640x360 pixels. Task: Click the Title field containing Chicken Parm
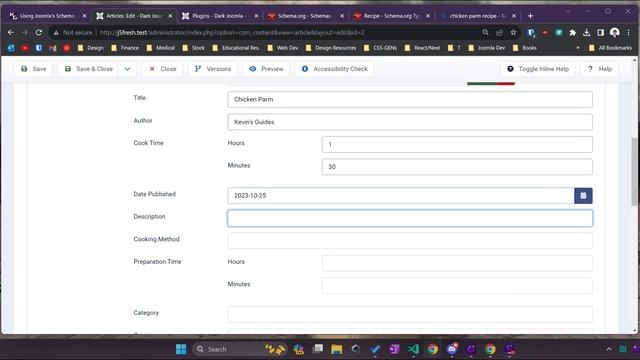[x=410, y=99]
